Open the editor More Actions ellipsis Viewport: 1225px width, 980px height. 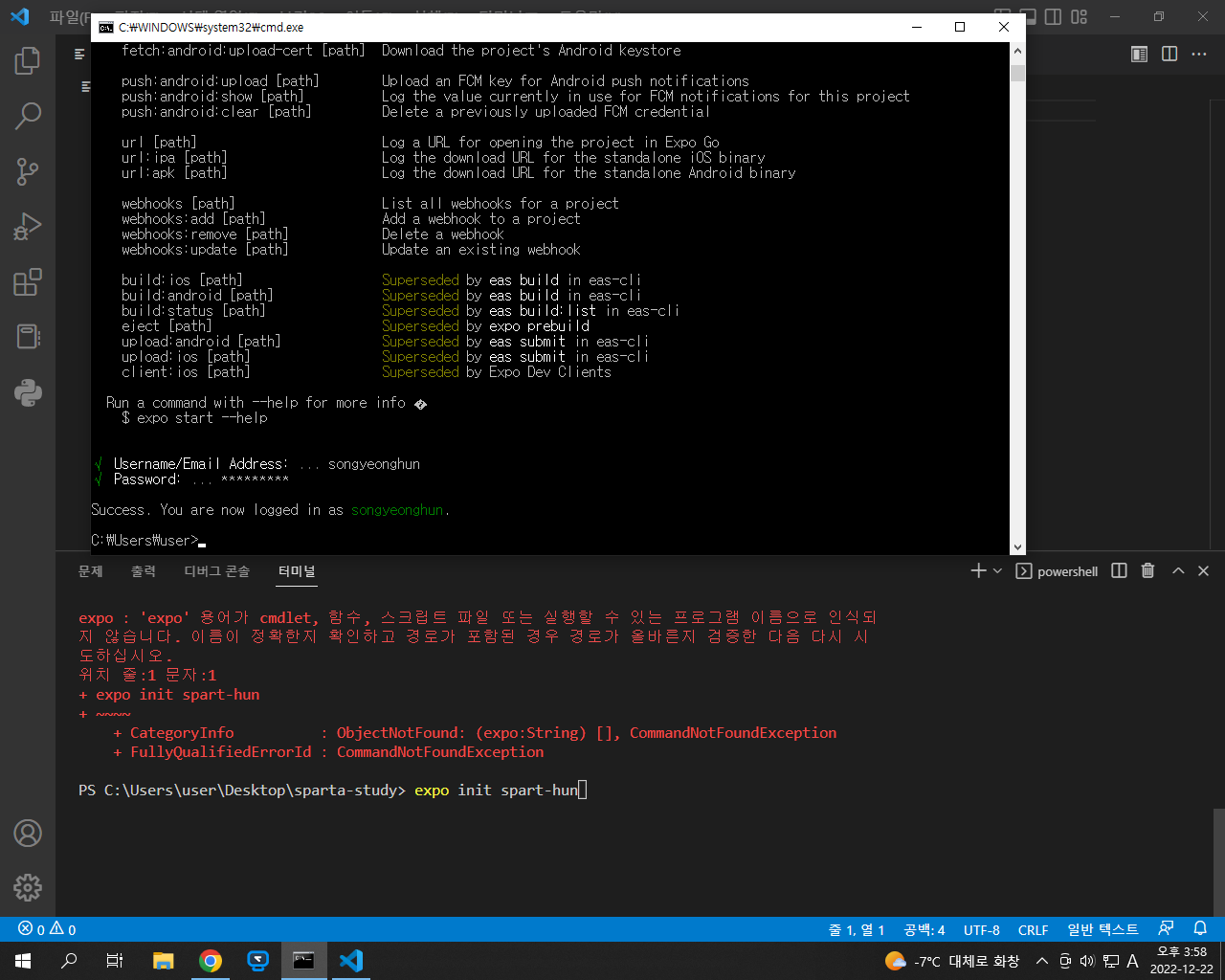1199,54
